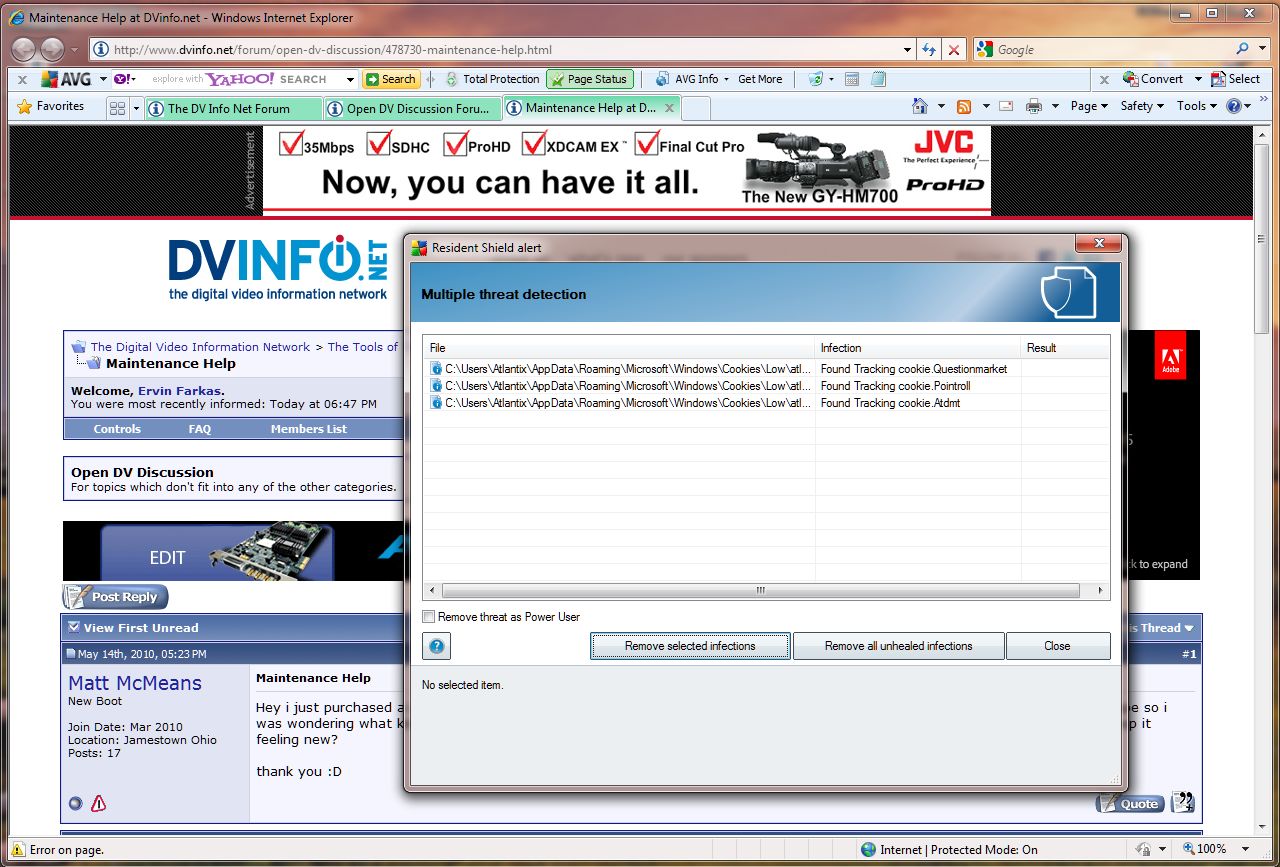Image resolution: width=1280 pixels, height=867 pixels.
Task: Click the help question mark icon in alert
Action: pos(436,646)
